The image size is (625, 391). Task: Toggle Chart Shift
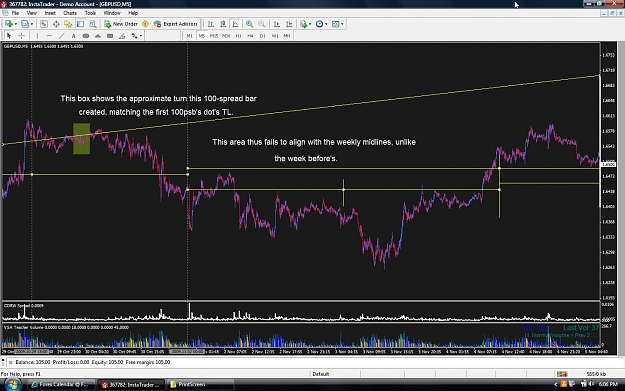(289, 24)
